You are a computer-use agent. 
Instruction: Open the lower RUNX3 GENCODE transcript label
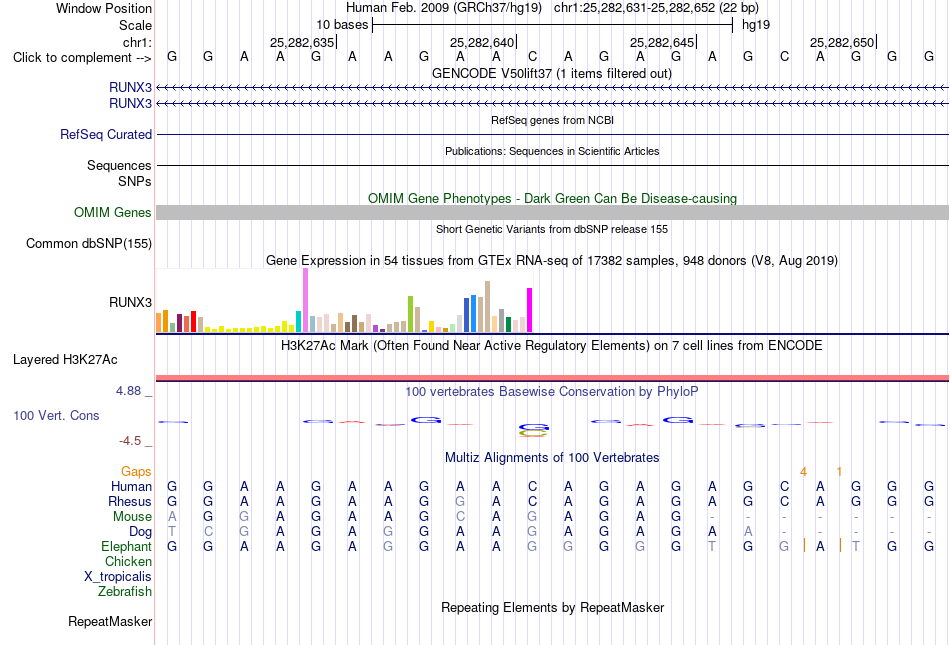coord(130,104)
